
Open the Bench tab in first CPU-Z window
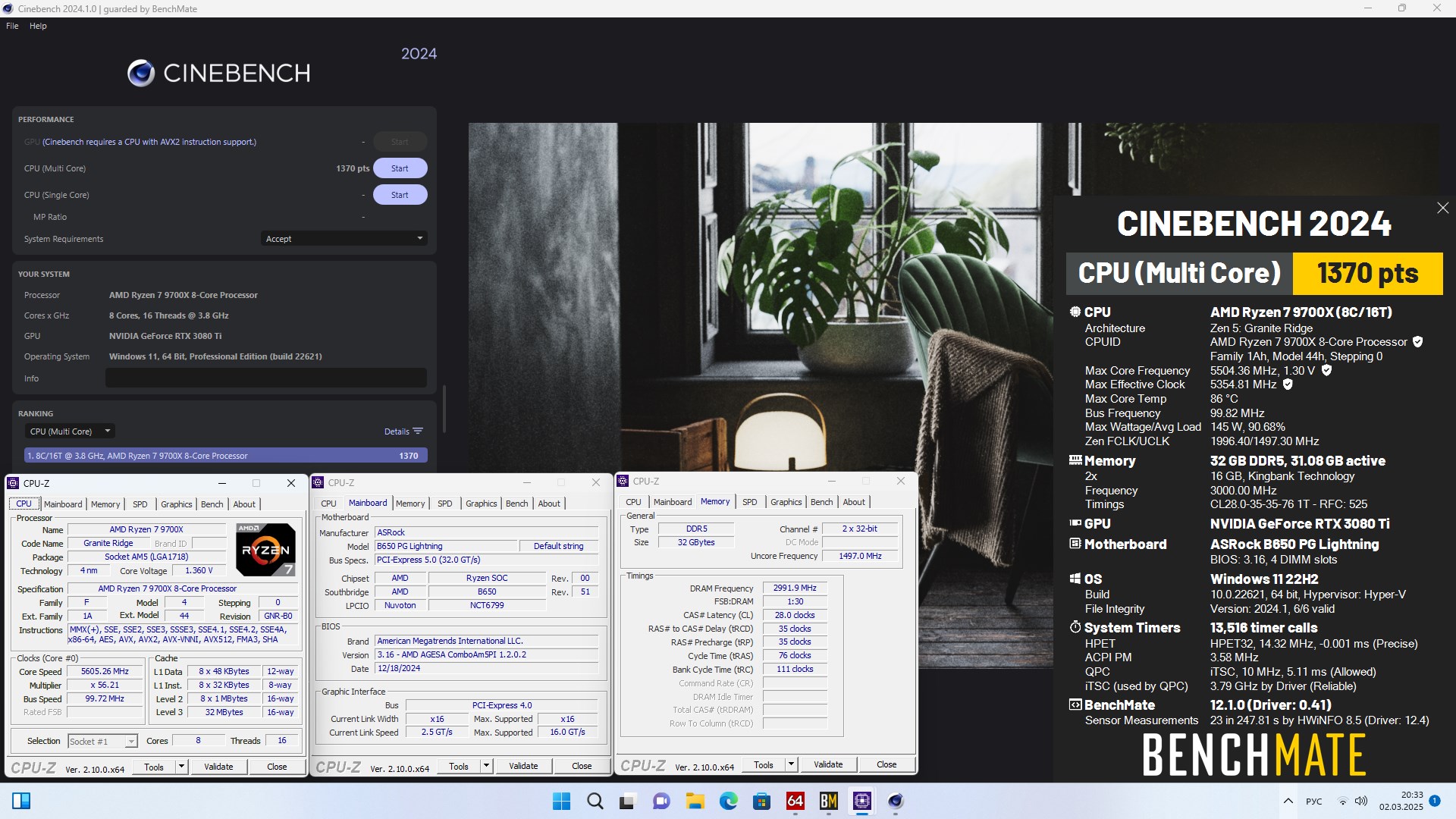click(212, 504)
